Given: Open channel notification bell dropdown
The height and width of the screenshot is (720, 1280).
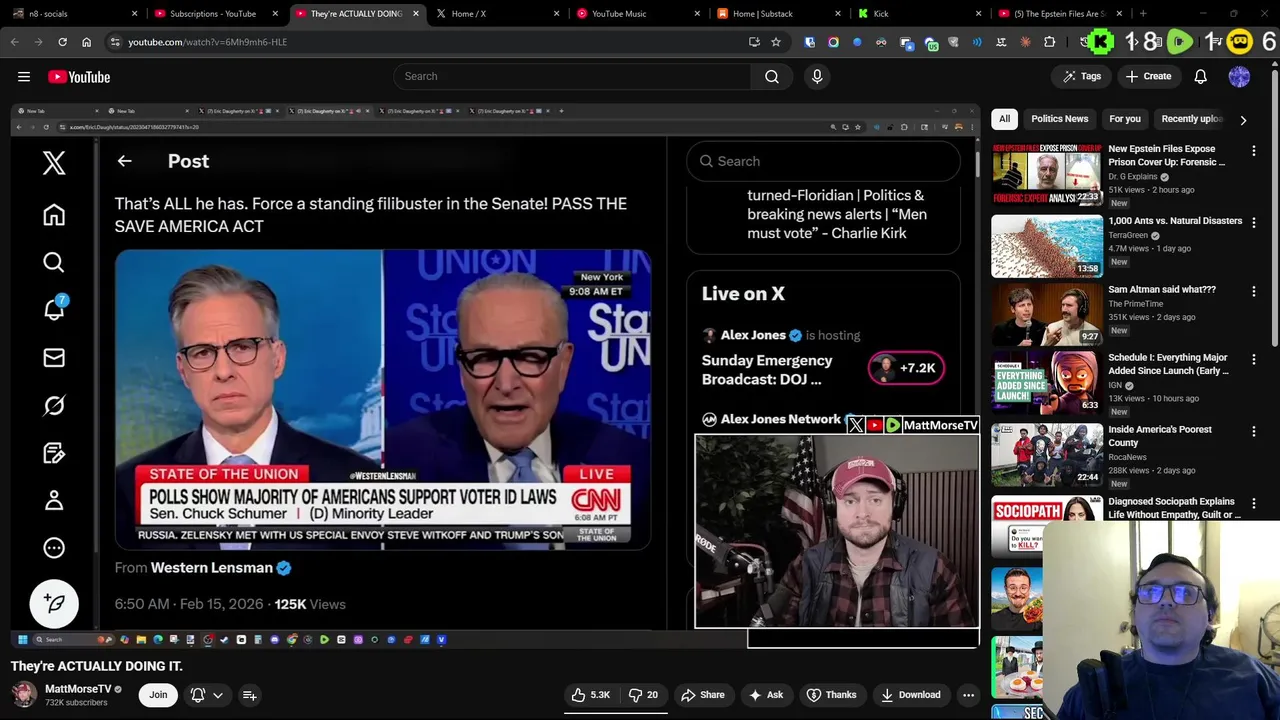Looking at the screenshot, I should point(207,695).
